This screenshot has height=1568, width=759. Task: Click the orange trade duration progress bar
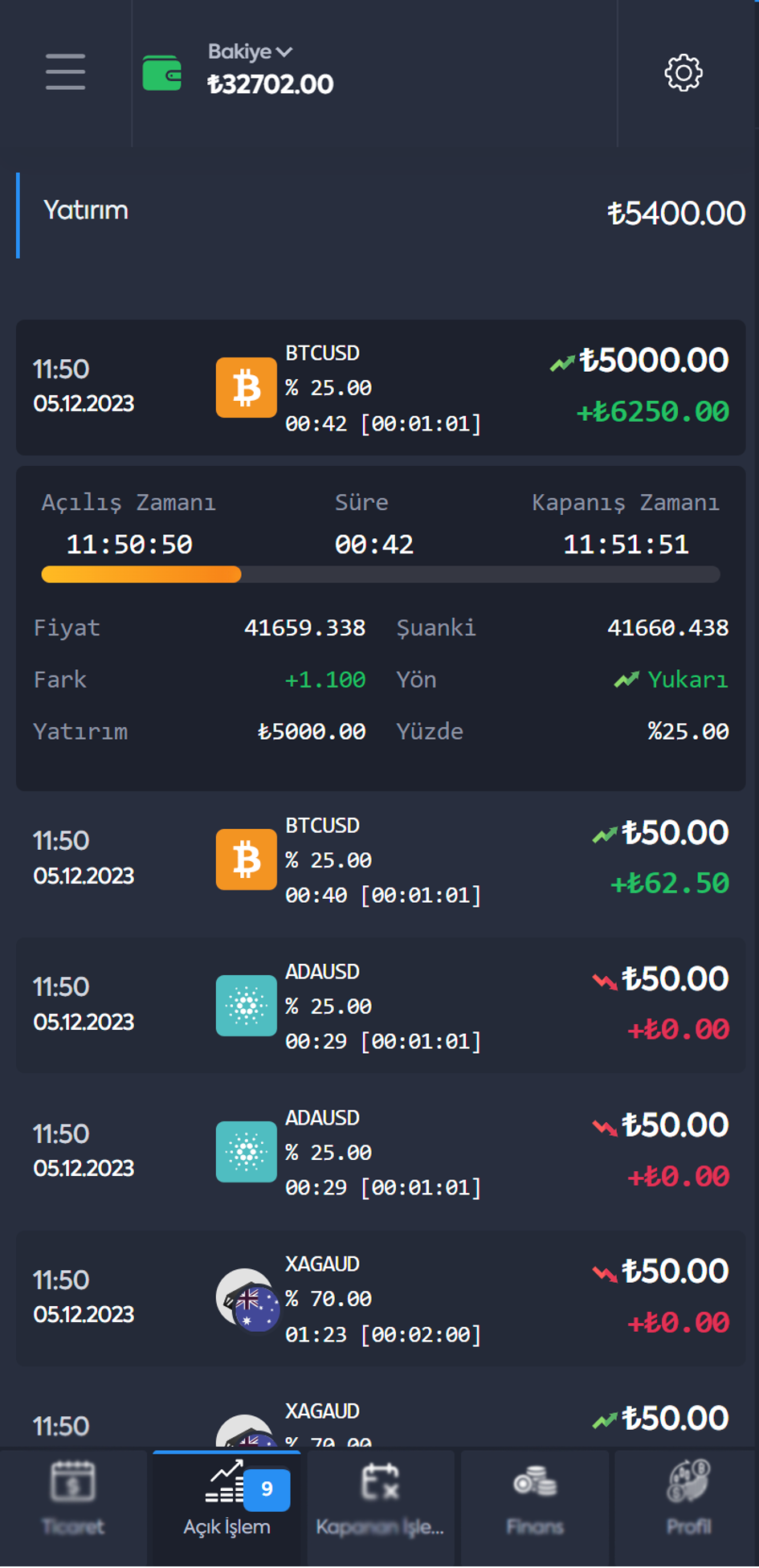click(381, 574)
